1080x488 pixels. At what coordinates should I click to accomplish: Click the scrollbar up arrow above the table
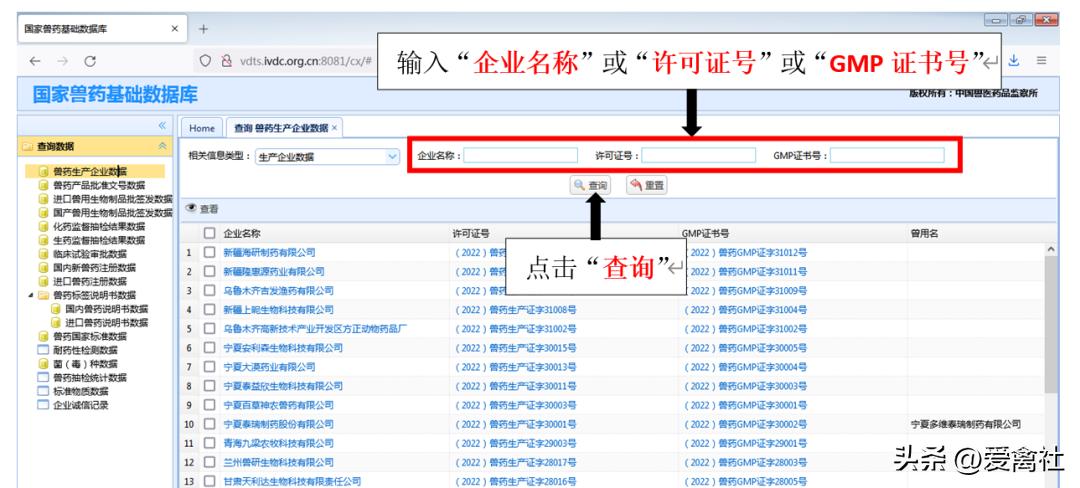tap(1050, 249)
